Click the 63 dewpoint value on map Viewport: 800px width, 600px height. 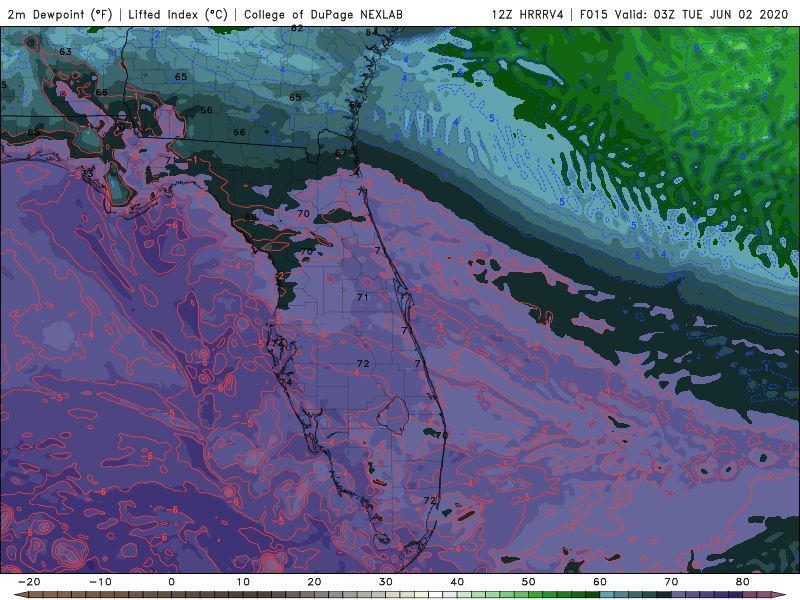(x=65, y=52)
